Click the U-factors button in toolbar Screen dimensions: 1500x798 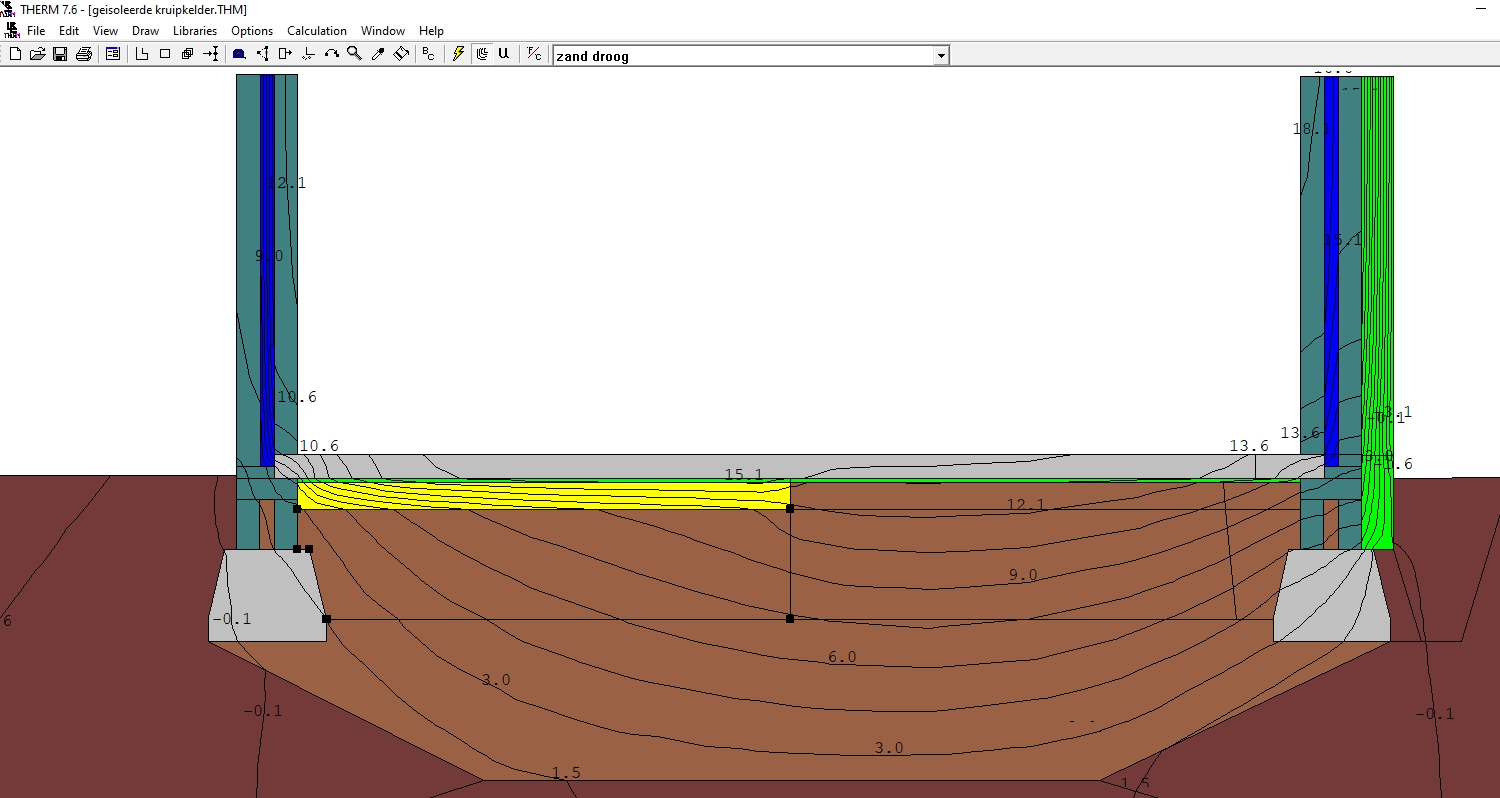[x=503, y=54]
